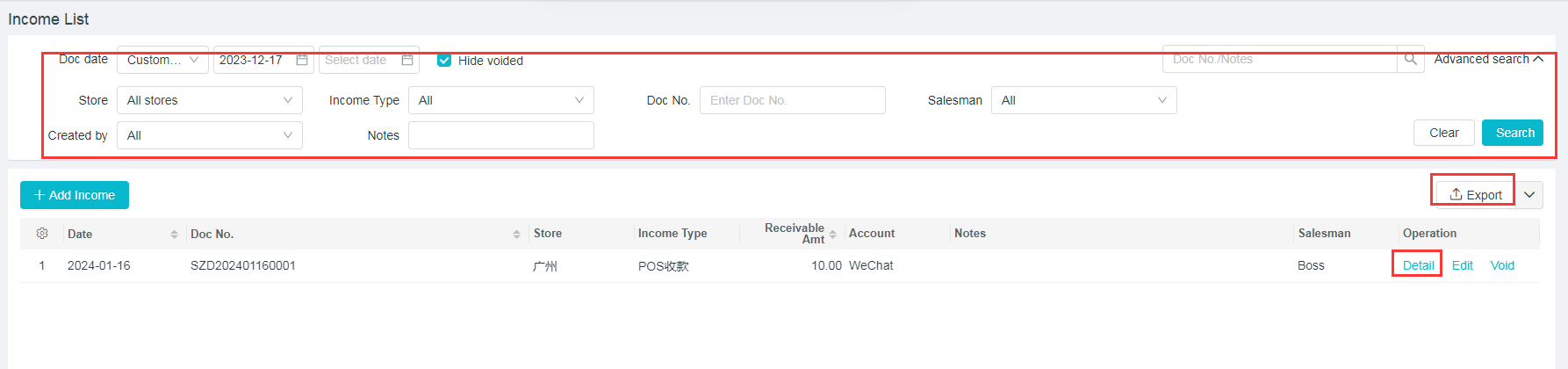Focus the Enter Doc No. input field
Screen dimensions: 1568x369
click(x=792, y=100)
